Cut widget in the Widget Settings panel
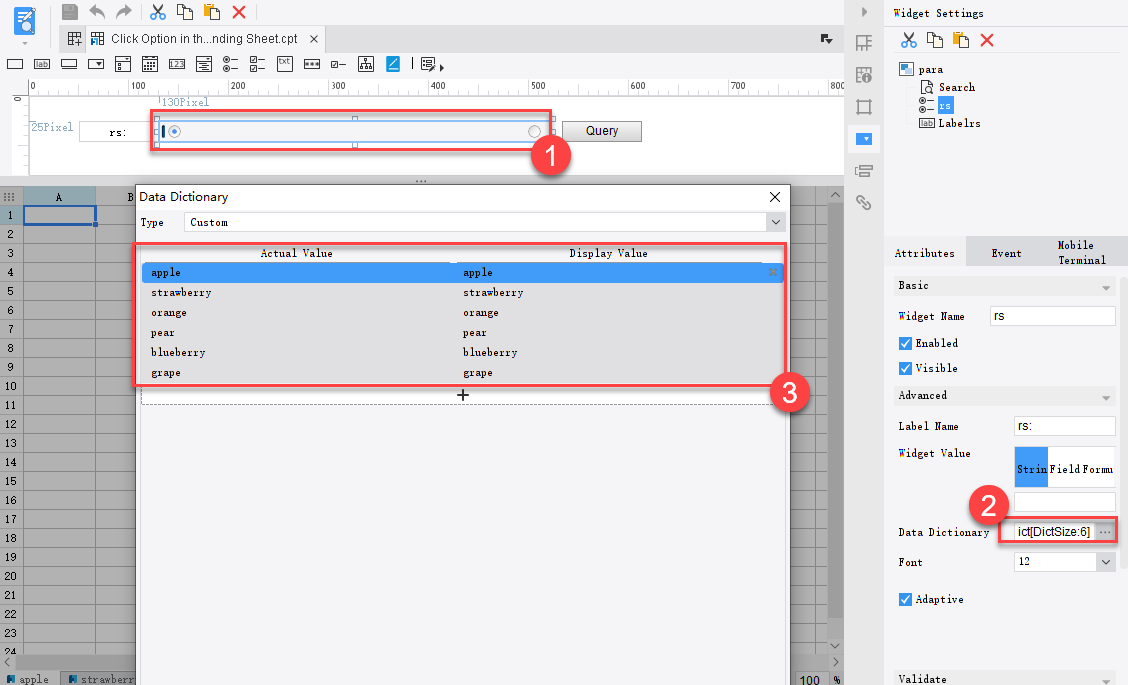Image resolution: width=1128 pixels, height=685 pixels. tap(908, 39)
